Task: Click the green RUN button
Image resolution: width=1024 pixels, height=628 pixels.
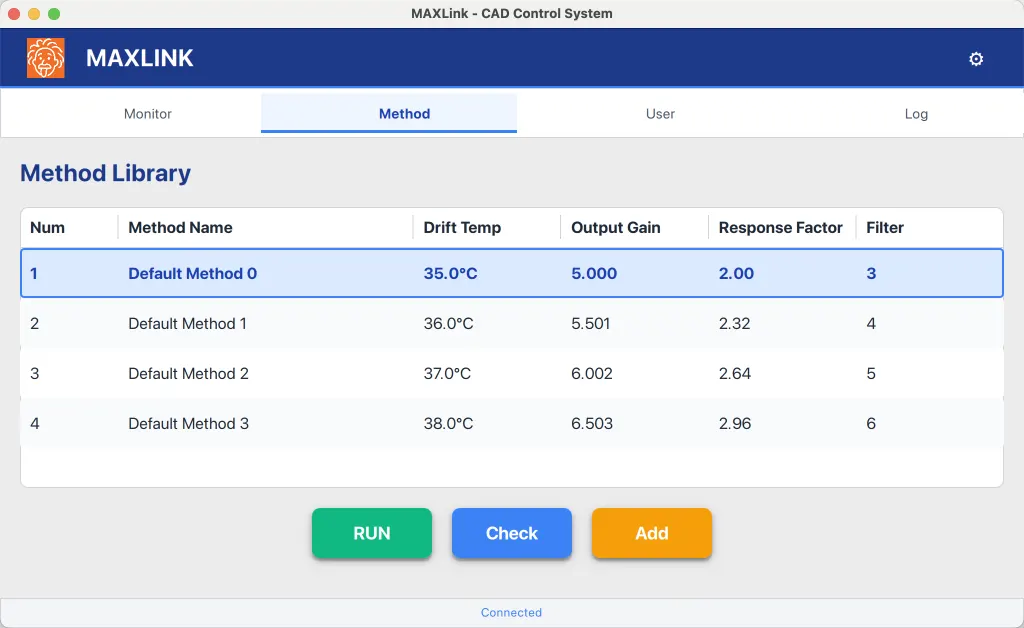Action: point(372,533)
